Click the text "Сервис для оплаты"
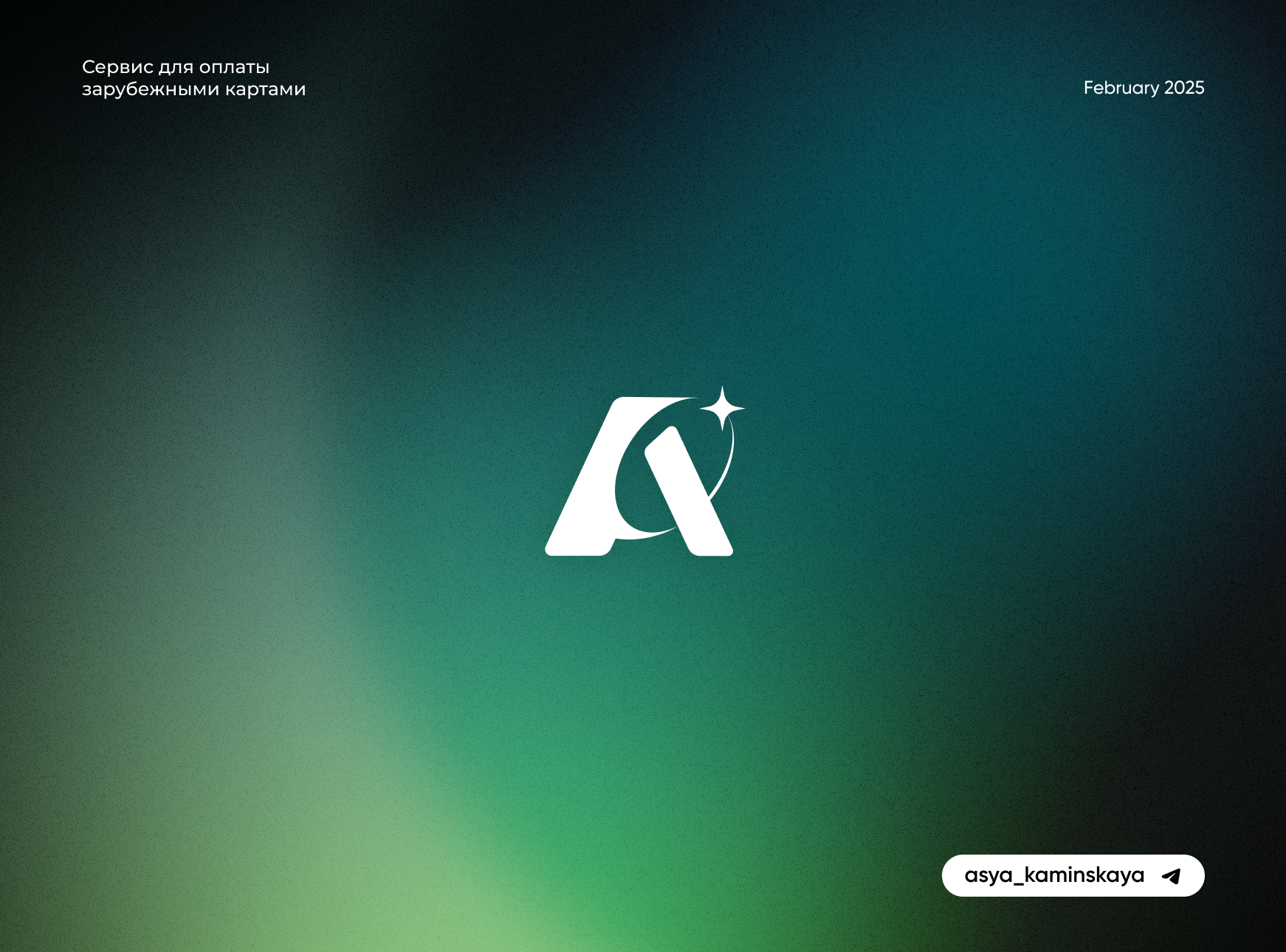This screenshot has height=952, width=1286. coord(176,67)
